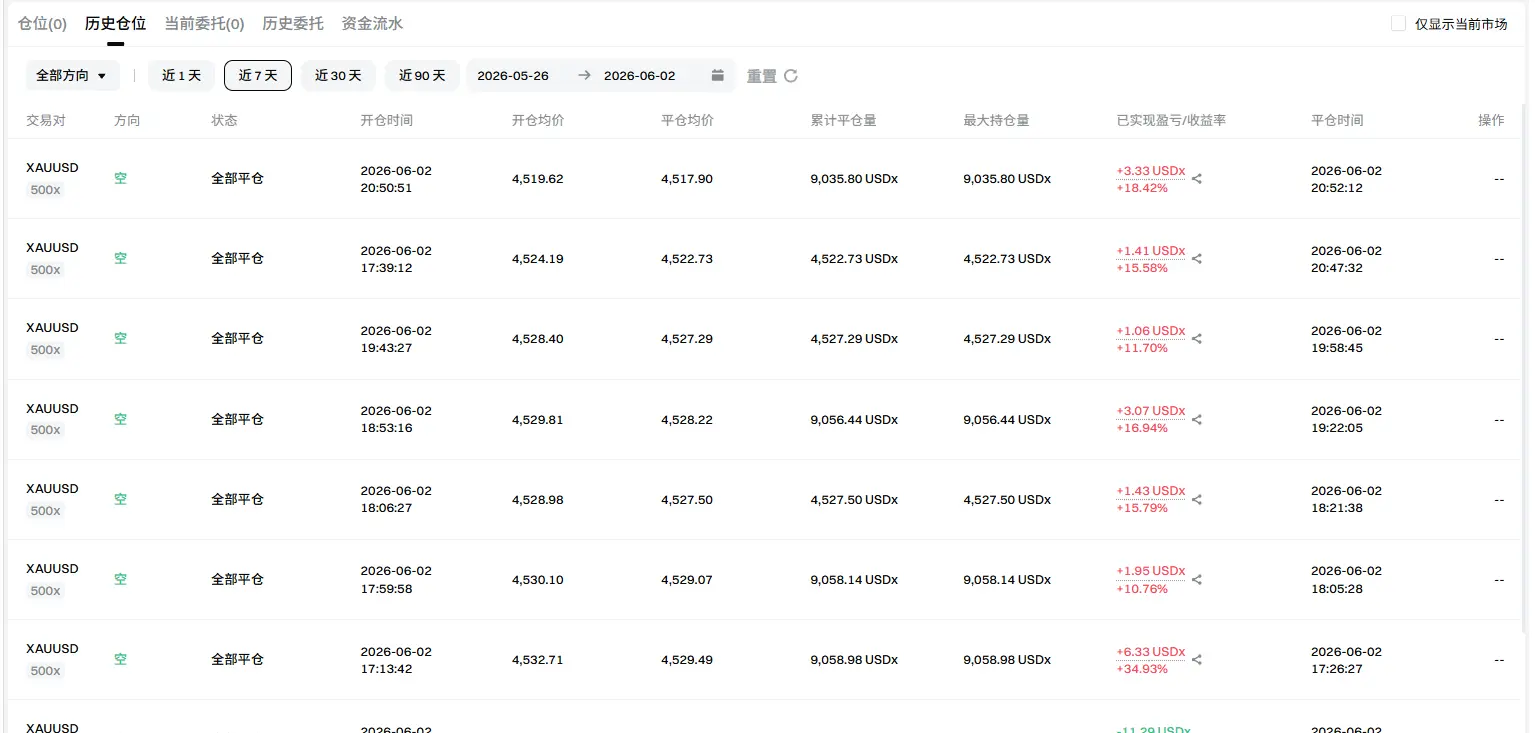Screen dimensions: 1535x733
Task: Click the 开仓时间 column header
Action: pyautogui.click(x=387, y=120)
